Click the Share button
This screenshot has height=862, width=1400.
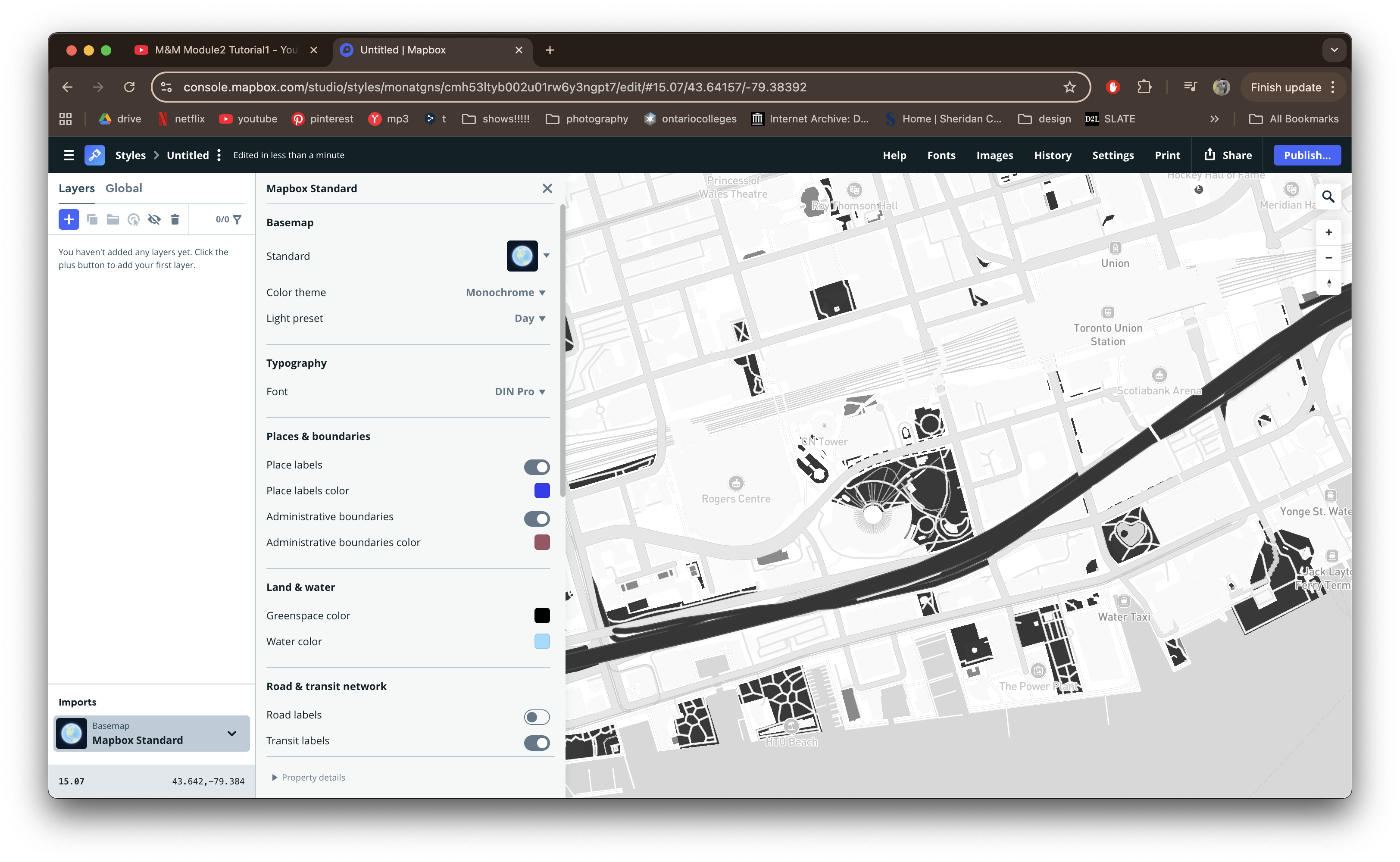[x=1228, y=155]
